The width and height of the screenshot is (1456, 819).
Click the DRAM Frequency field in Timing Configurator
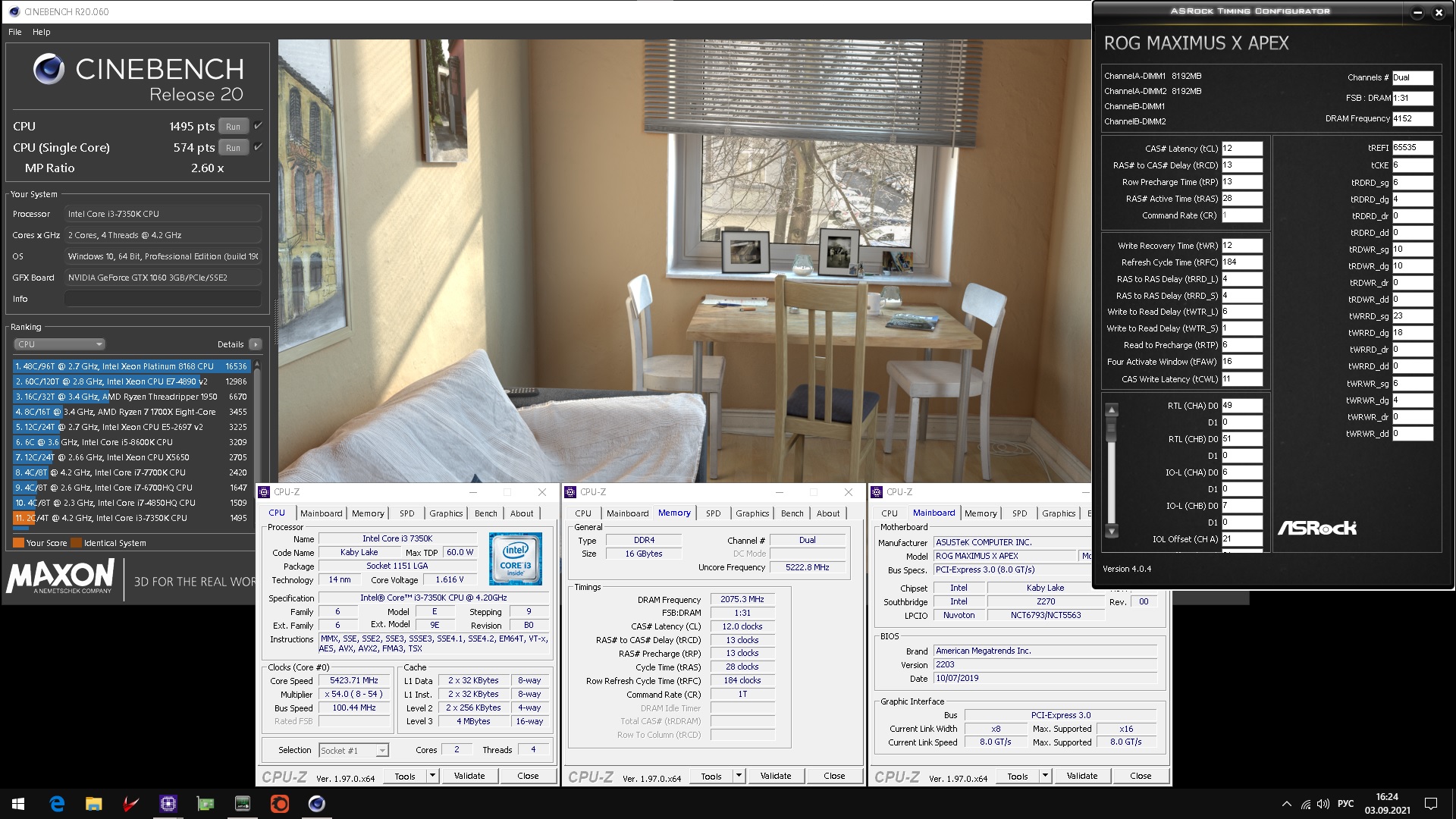point(1413,118)
